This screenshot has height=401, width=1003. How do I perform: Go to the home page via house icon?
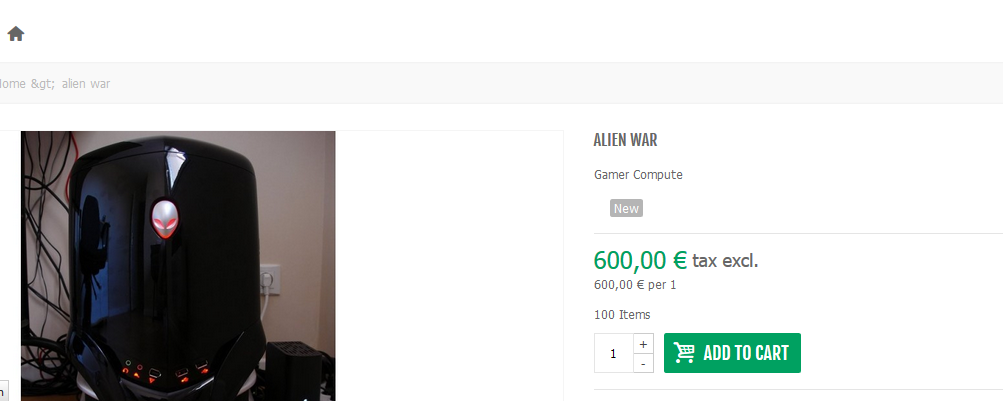[x=16, y=34]
